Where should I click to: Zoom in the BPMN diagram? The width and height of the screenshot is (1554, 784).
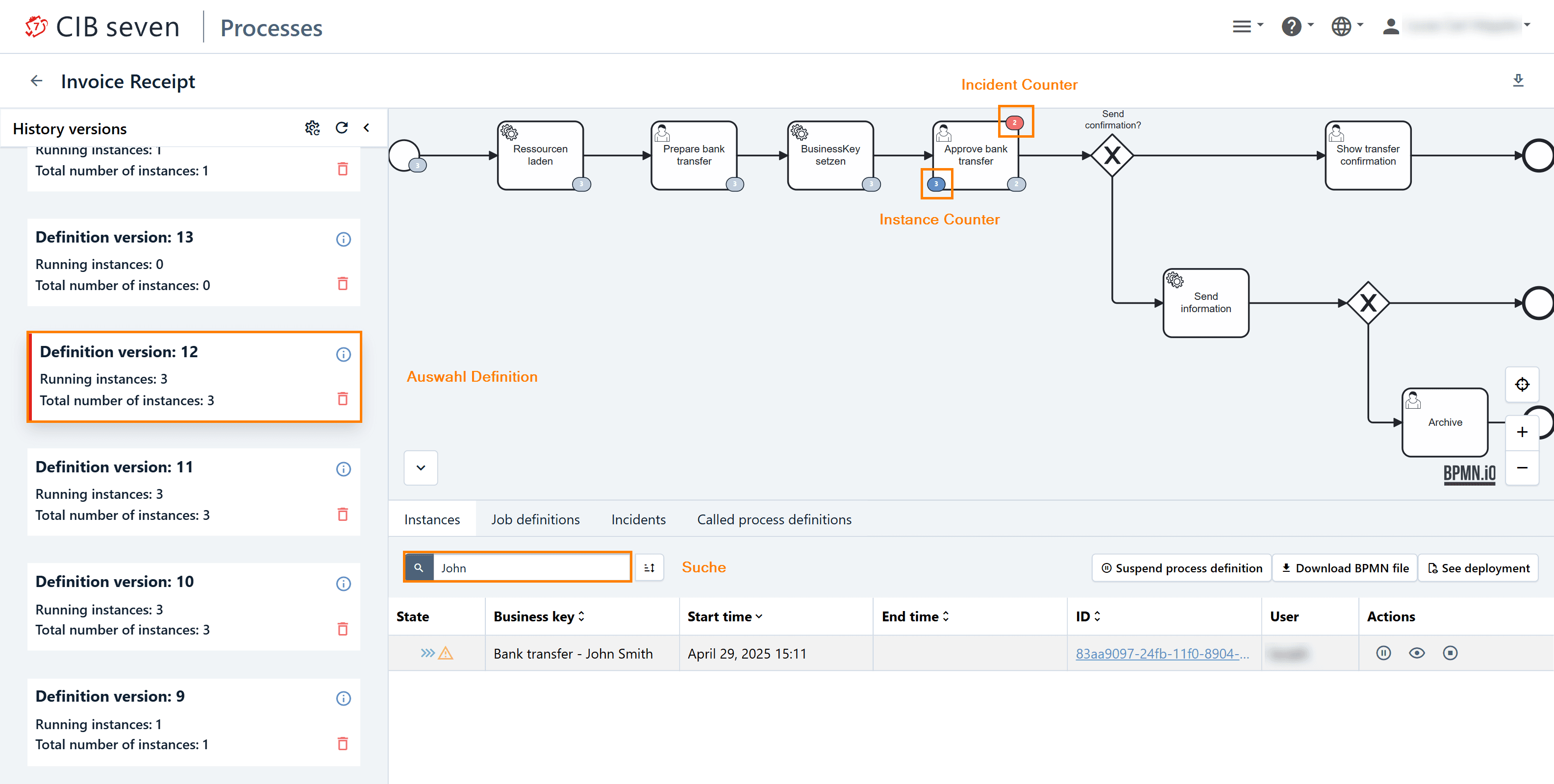pos(1522,432)
